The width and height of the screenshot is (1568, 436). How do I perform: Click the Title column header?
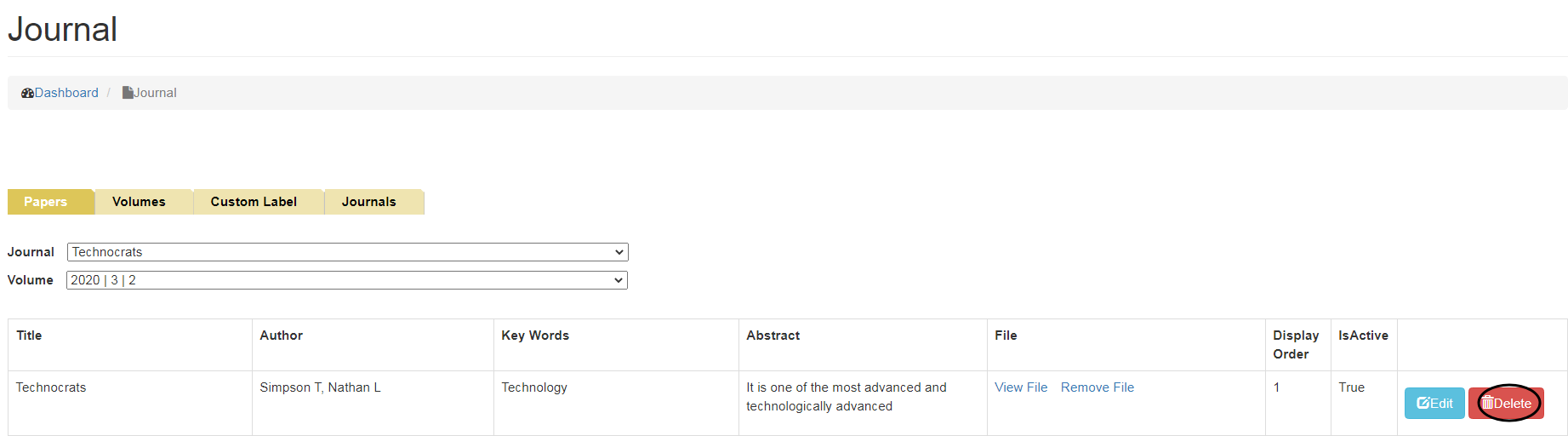29,336
